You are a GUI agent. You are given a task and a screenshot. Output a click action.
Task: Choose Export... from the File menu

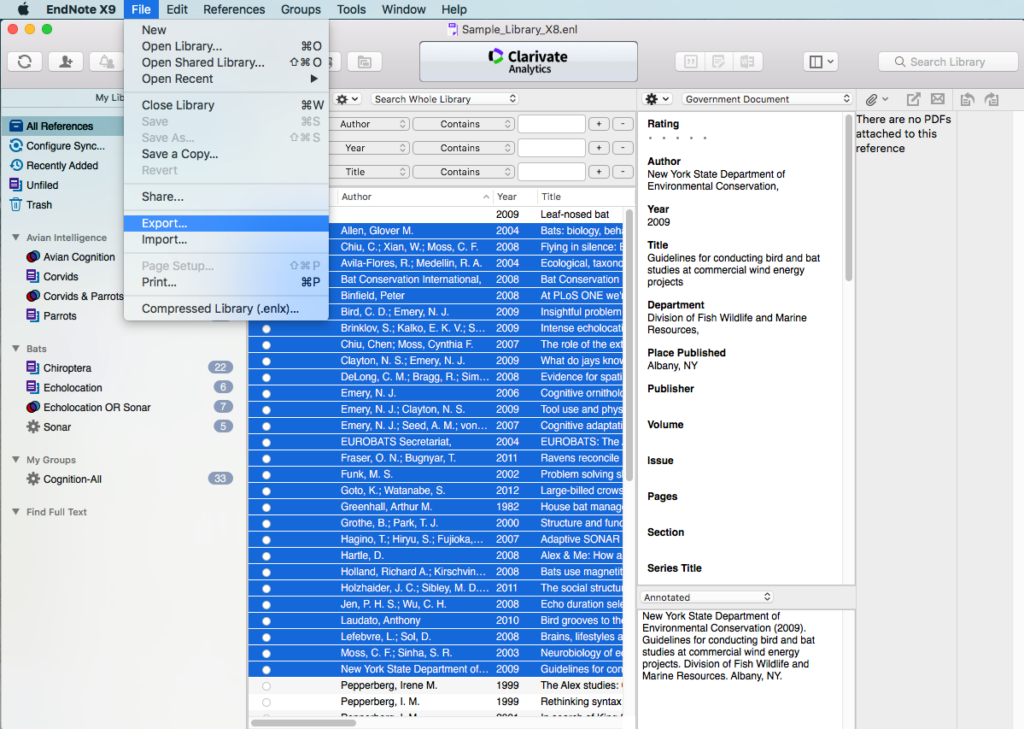point(164,223)
